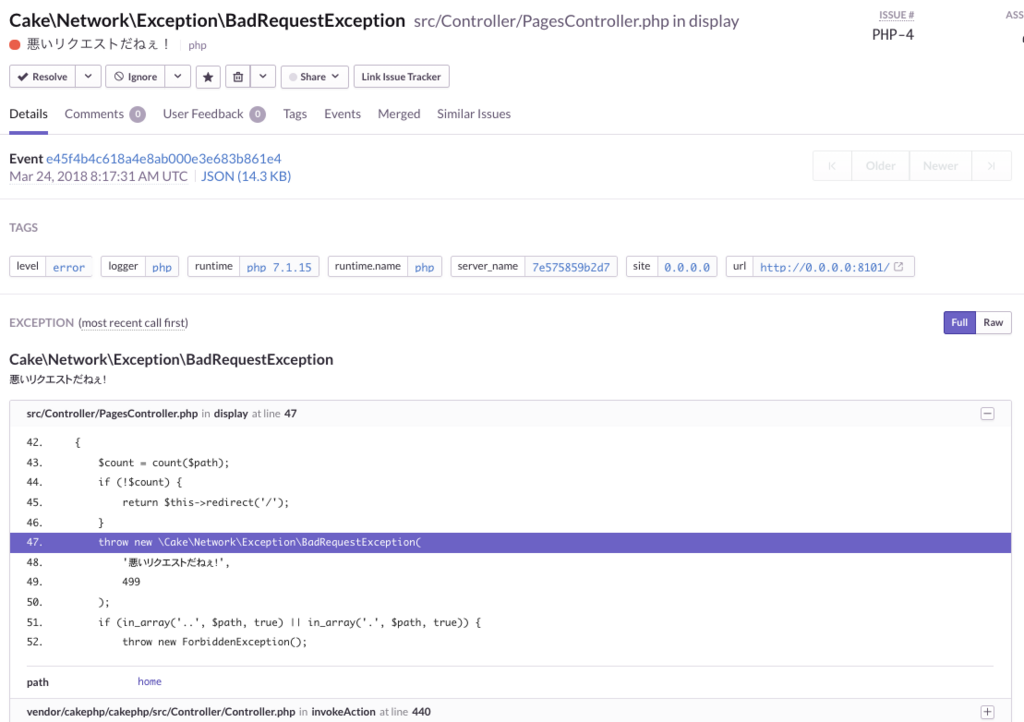Click the red error level indicator dot

pyautogui.click(x=15, y=44)
